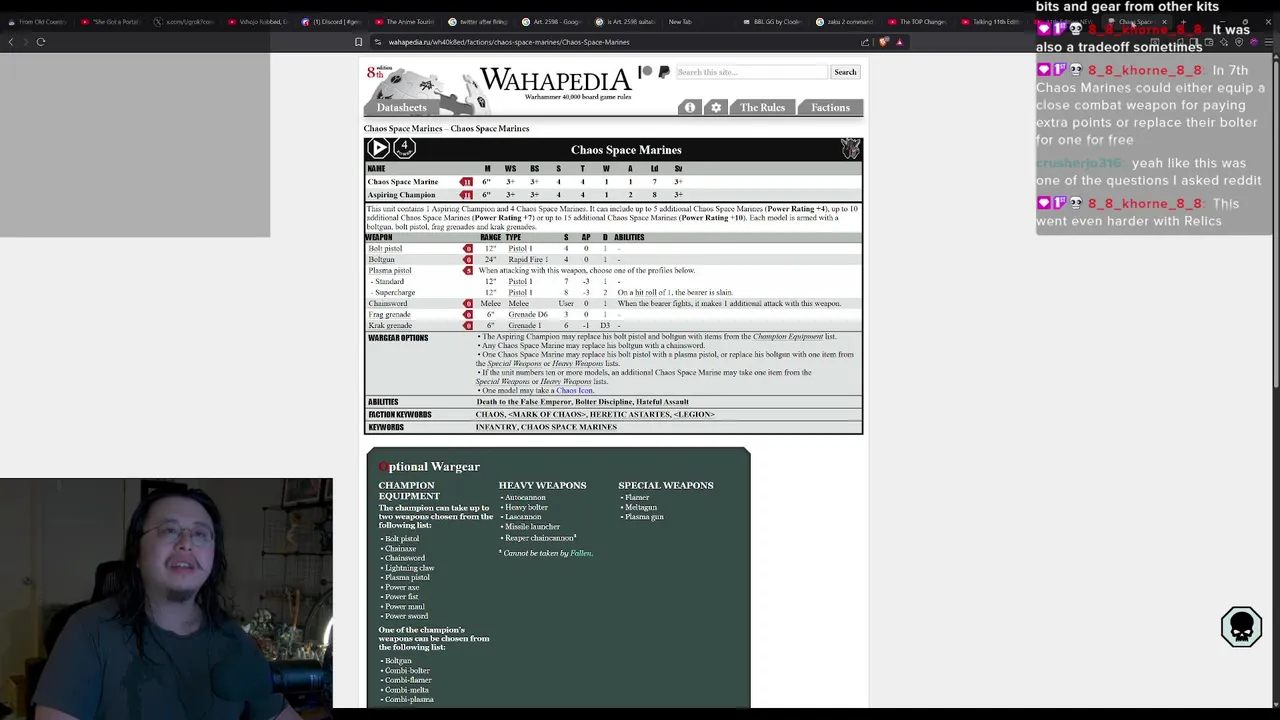The width and height of the screenshot is (1280, 720).
Task: Click the Wahapedia logo title
Action: tap(555, 80)
